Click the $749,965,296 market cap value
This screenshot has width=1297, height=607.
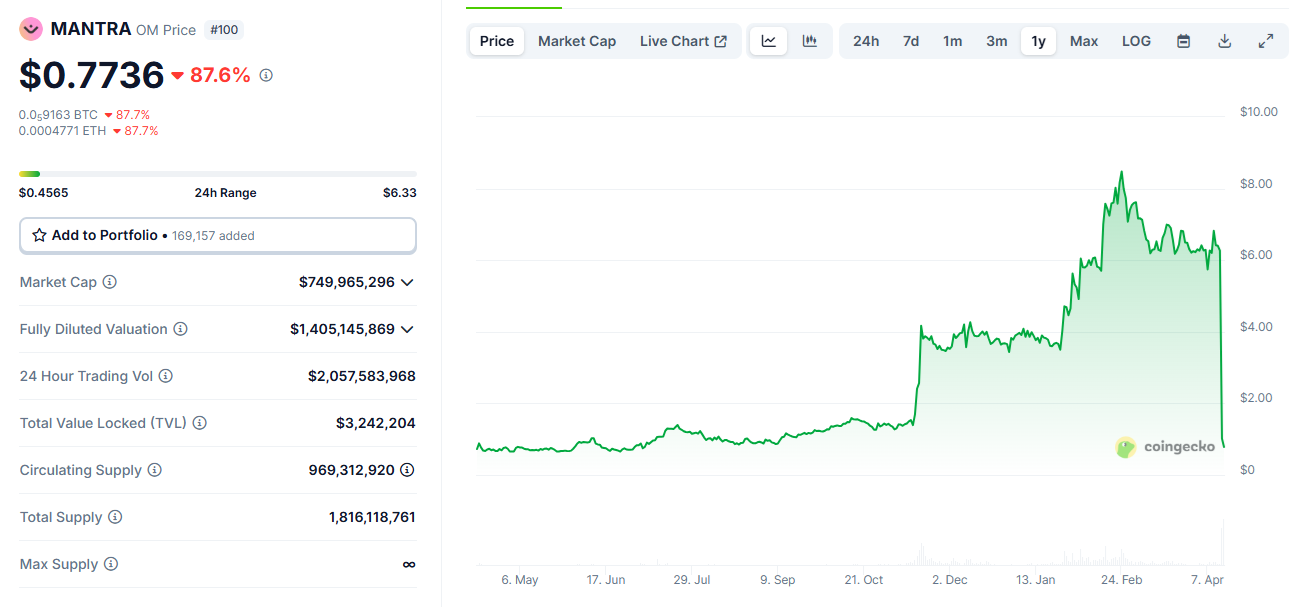tap(347, 282)
